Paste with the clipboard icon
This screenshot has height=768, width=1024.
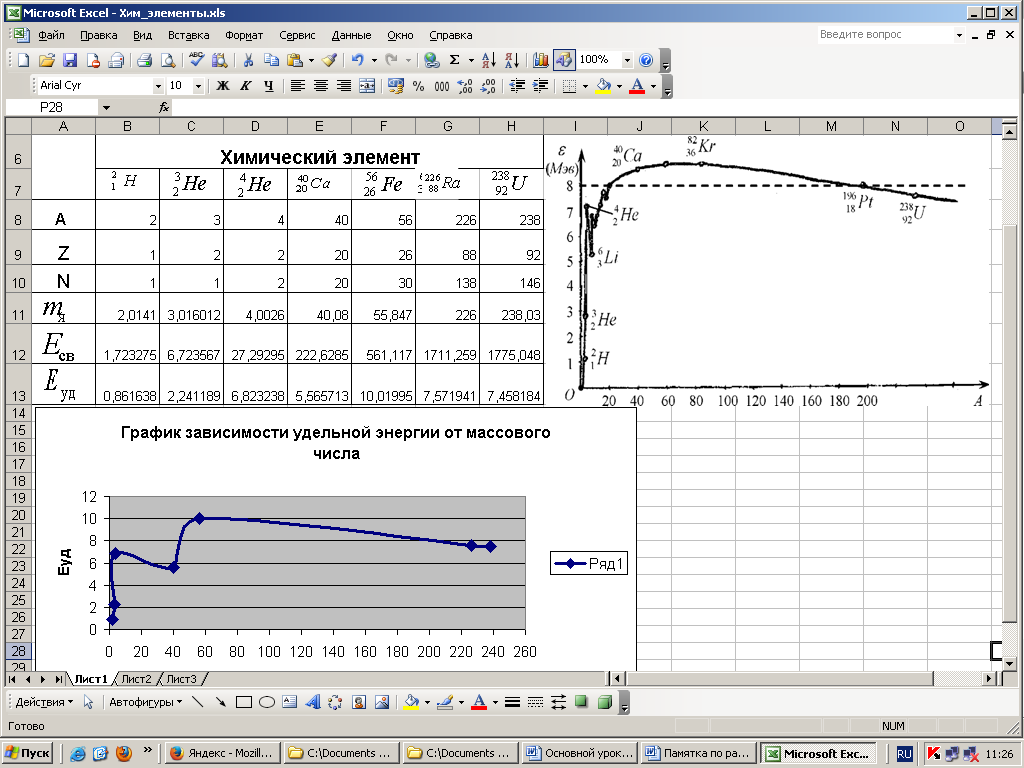click(x=295, y=60)
